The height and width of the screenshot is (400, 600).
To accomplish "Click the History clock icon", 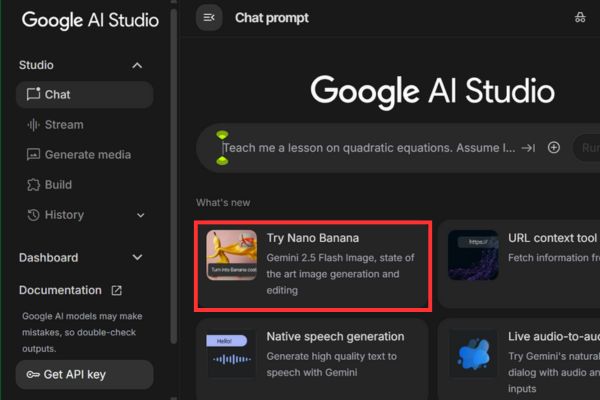I will pos(33,215).
